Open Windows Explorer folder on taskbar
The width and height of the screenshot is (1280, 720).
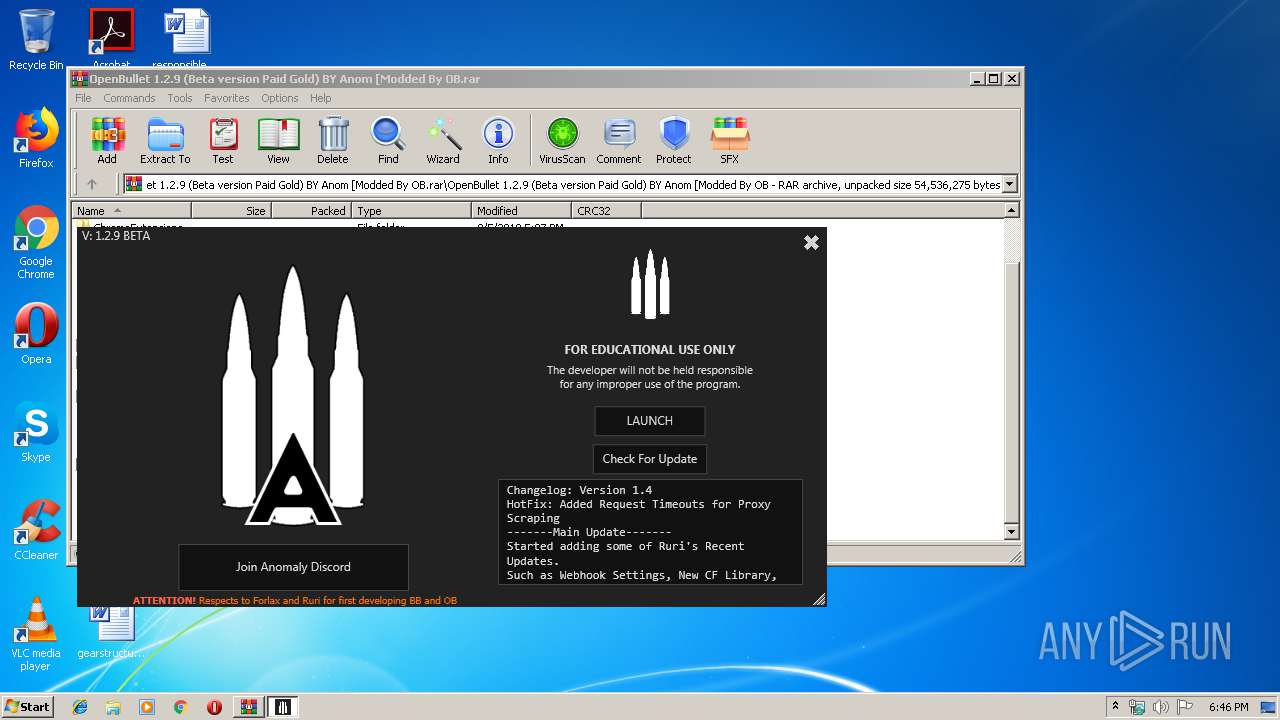(x=113, y=707)
